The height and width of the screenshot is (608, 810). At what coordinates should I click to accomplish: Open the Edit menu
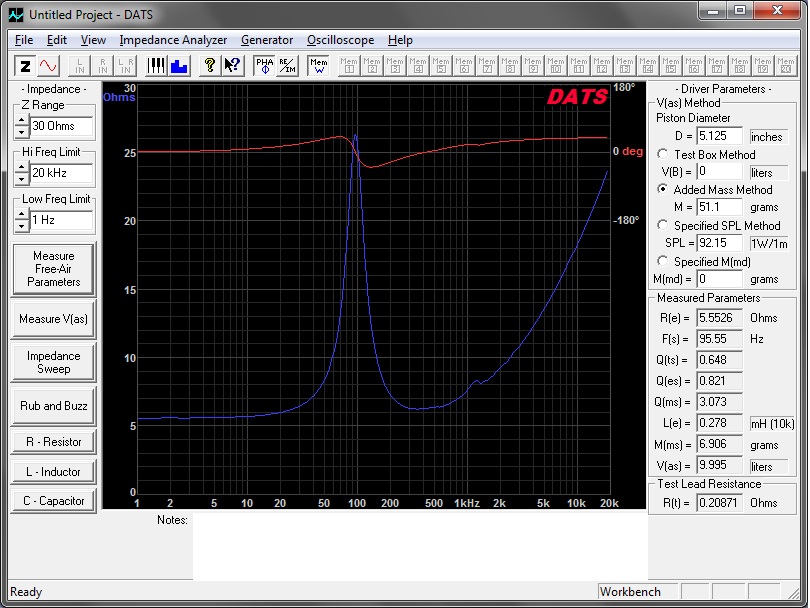(x=57, y=40)
